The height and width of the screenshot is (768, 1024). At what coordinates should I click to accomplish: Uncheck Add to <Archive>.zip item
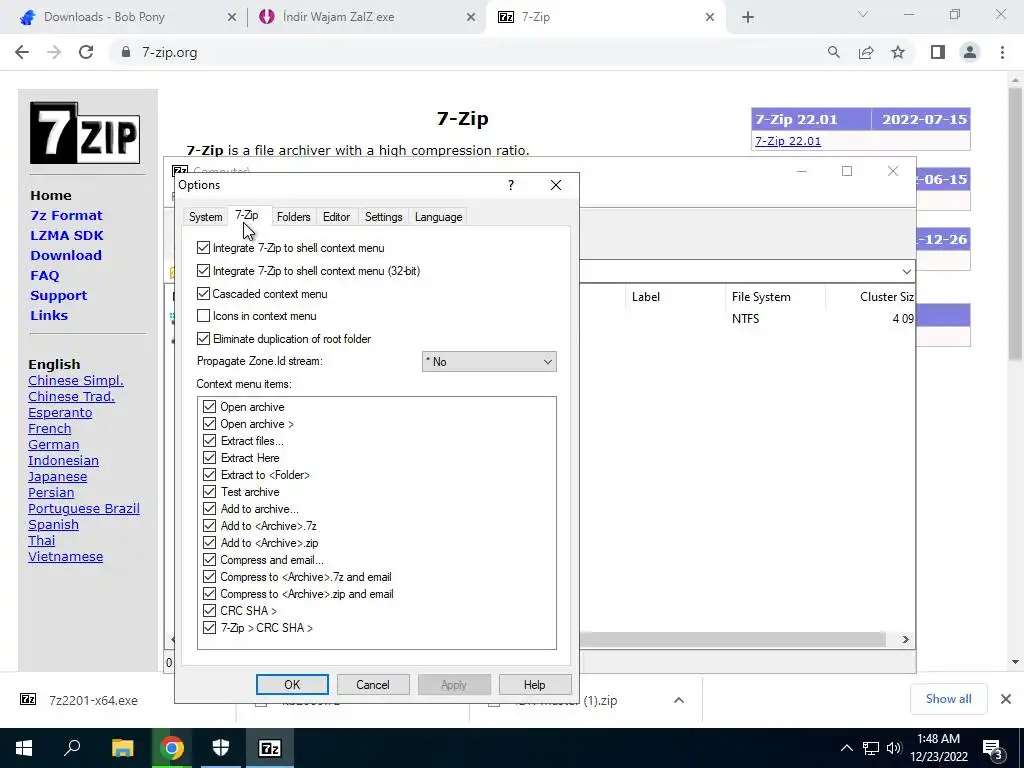pyautogui.click(x=209, y=543)
